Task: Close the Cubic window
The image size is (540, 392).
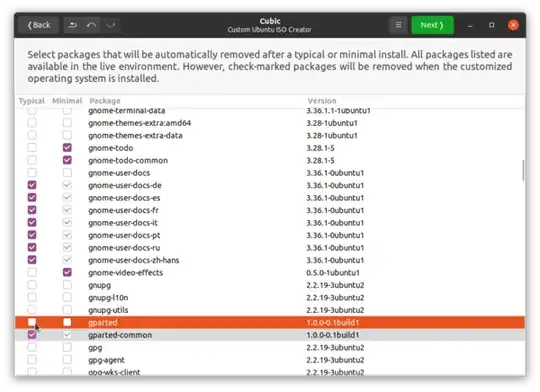Action: (513, 25)
